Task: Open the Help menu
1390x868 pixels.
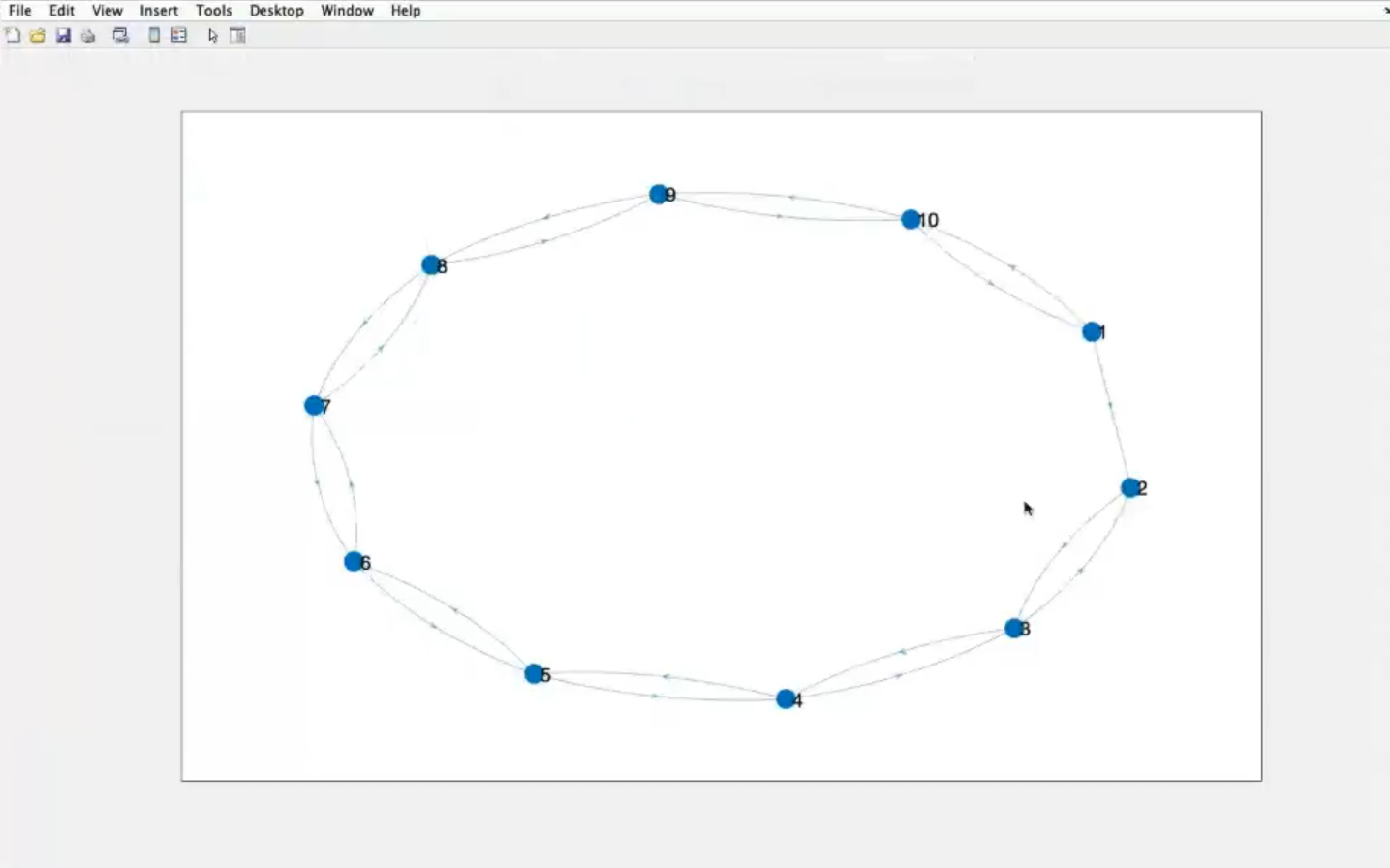Action: (406, 11)
